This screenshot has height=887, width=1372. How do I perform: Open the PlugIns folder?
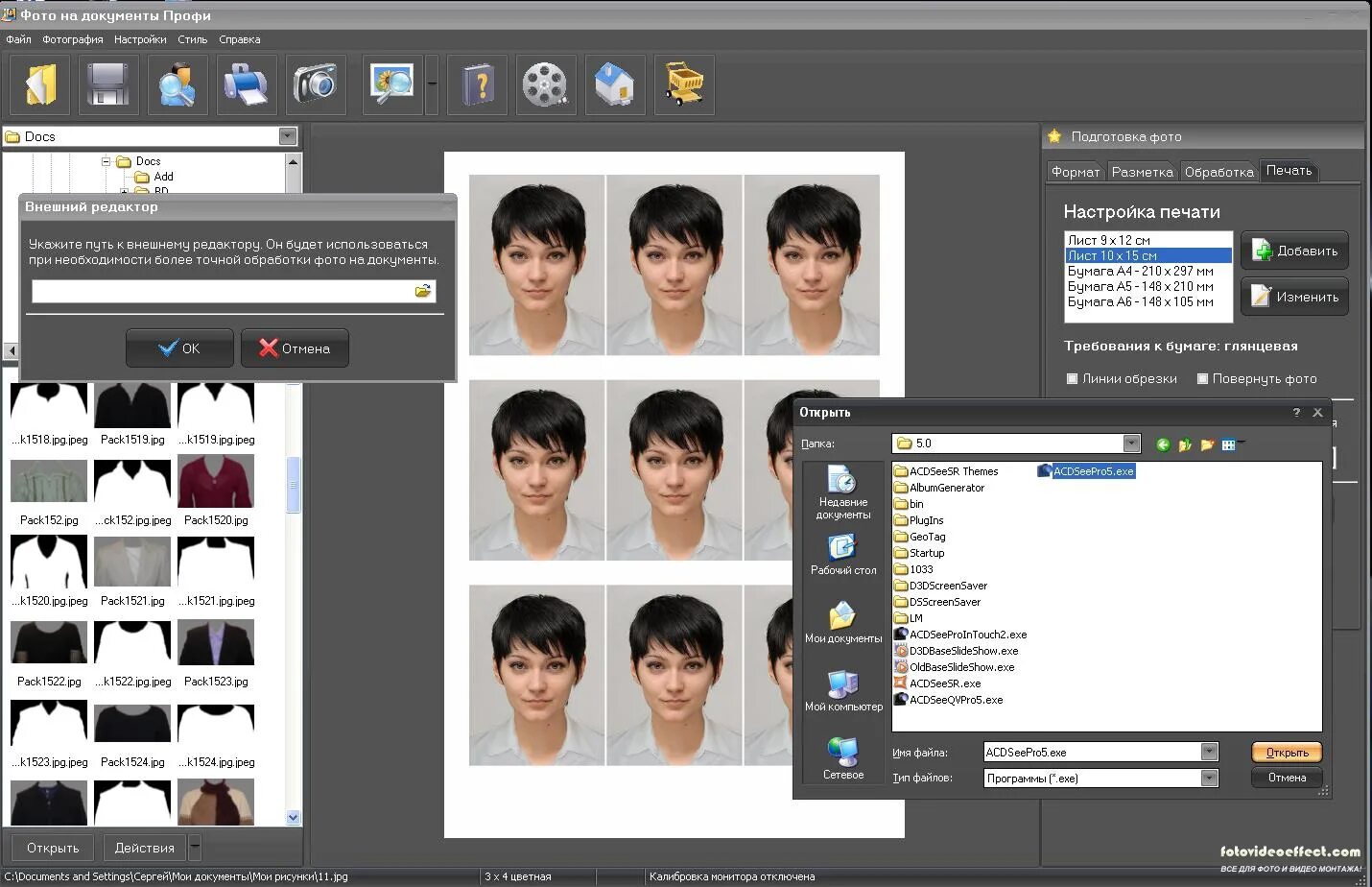(919, 520)
